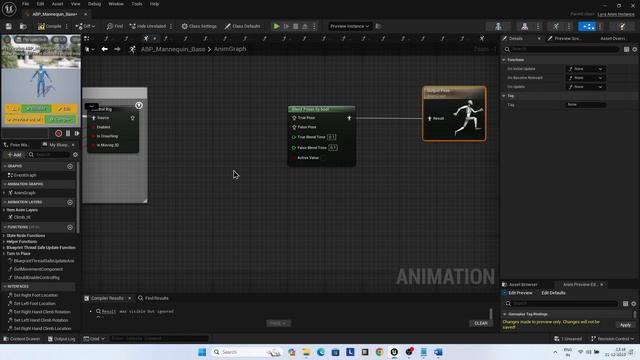Click the My Blueprint search field

[49, 155]
